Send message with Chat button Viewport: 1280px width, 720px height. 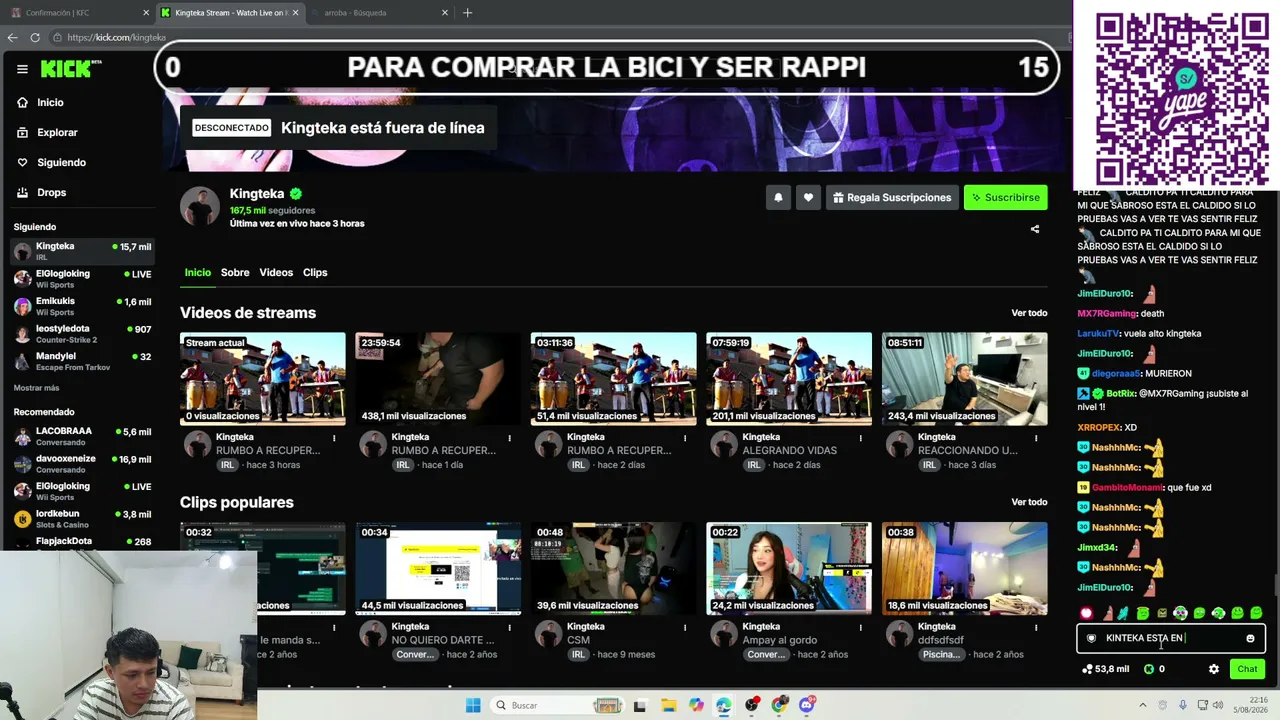pyautogui.click(x=1247, y=669)
